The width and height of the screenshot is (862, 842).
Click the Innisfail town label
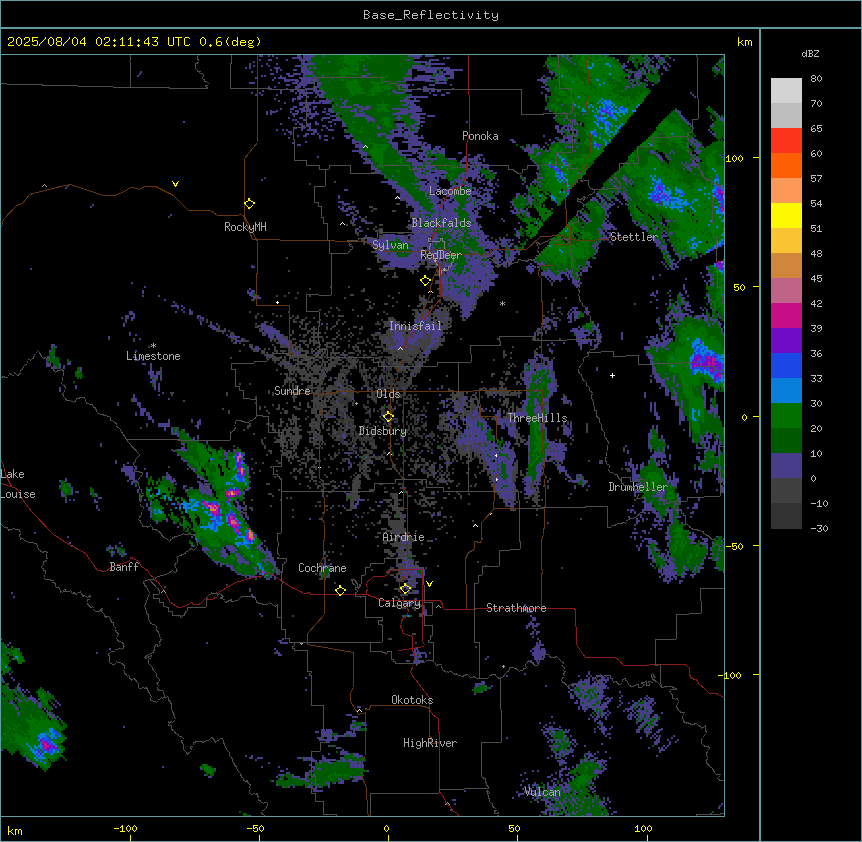(415, 326)
